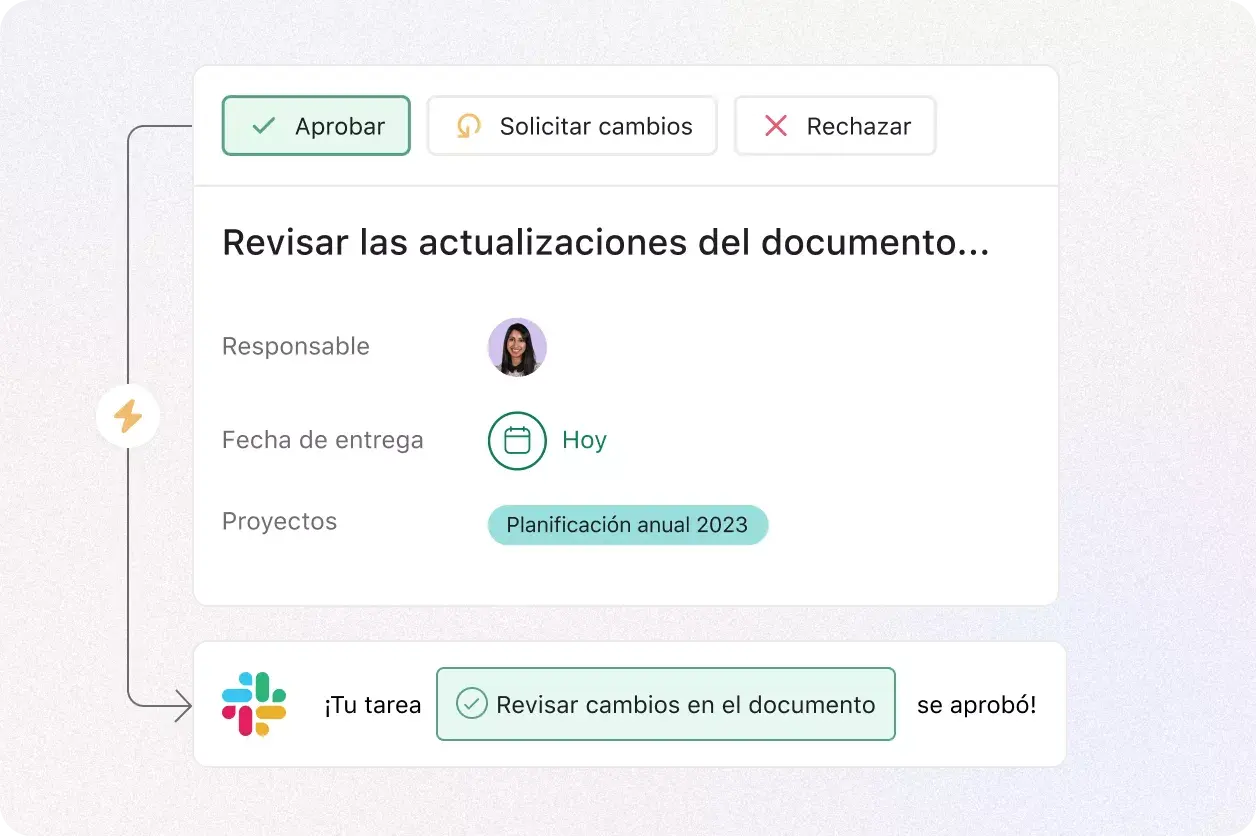Click the check circle beside Revisar cambios

[470, 704]
